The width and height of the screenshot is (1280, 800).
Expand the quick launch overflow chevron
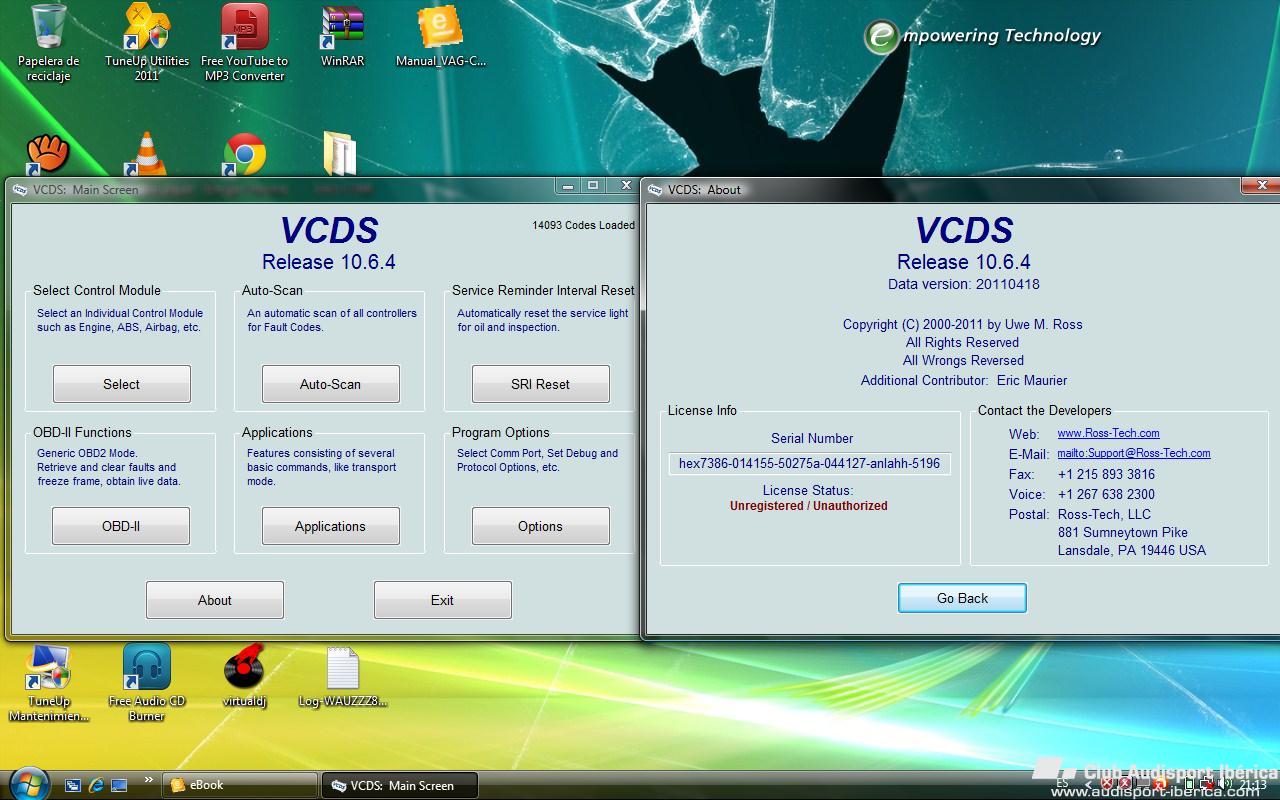click(x=149, y=780)
